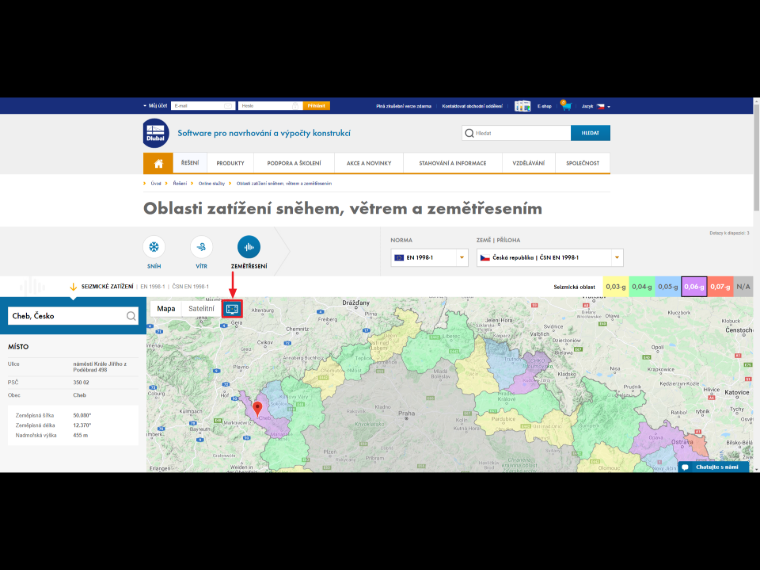Focus the Heslo password field

pos(270,106)
